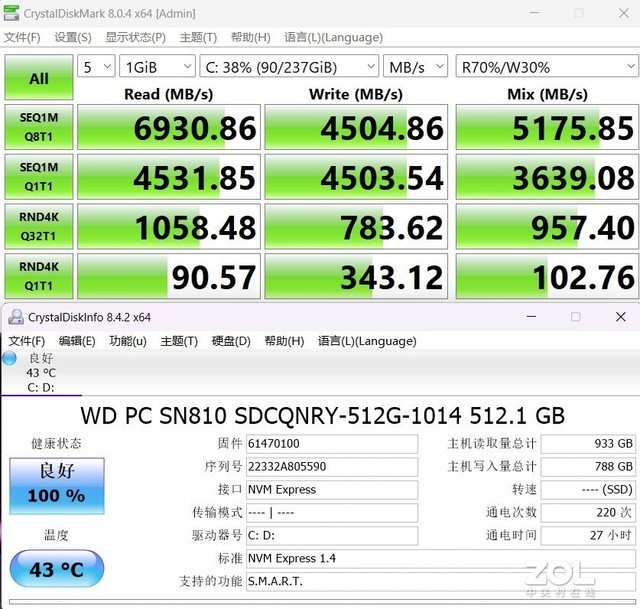Viewport: 640px width, 609px height.
Task: Open the drive selector C: 38% dropdown
Action: click(x=289, y=67)
